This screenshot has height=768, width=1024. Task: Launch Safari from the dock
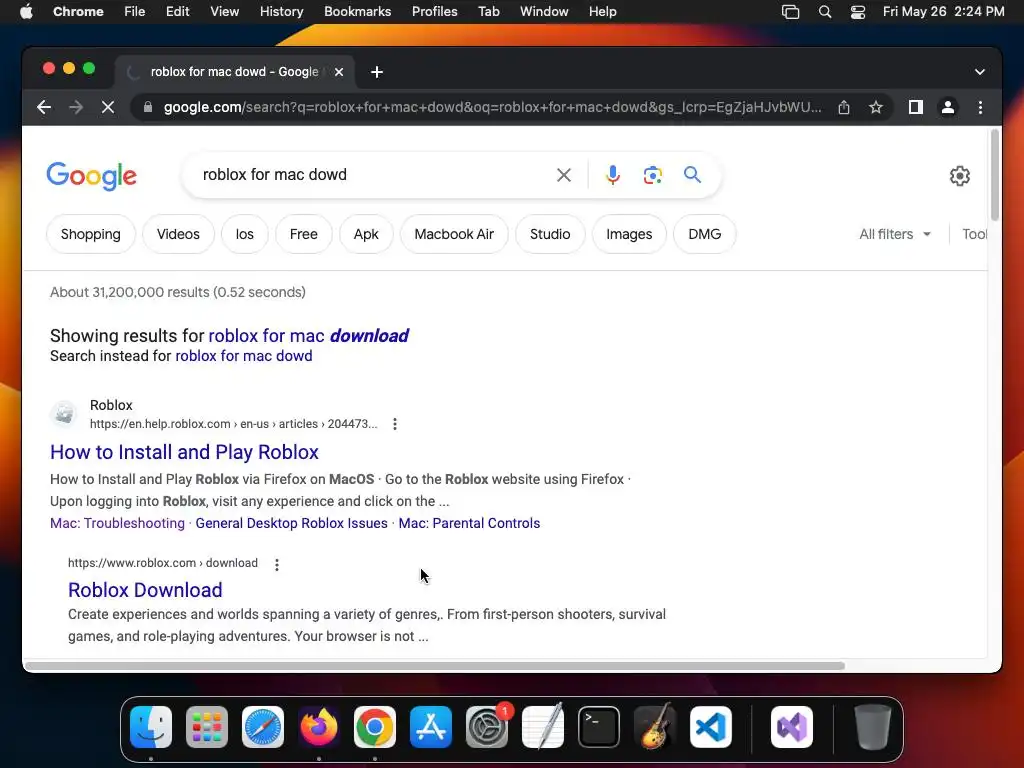pyautogui.click(x=263, y=727)
